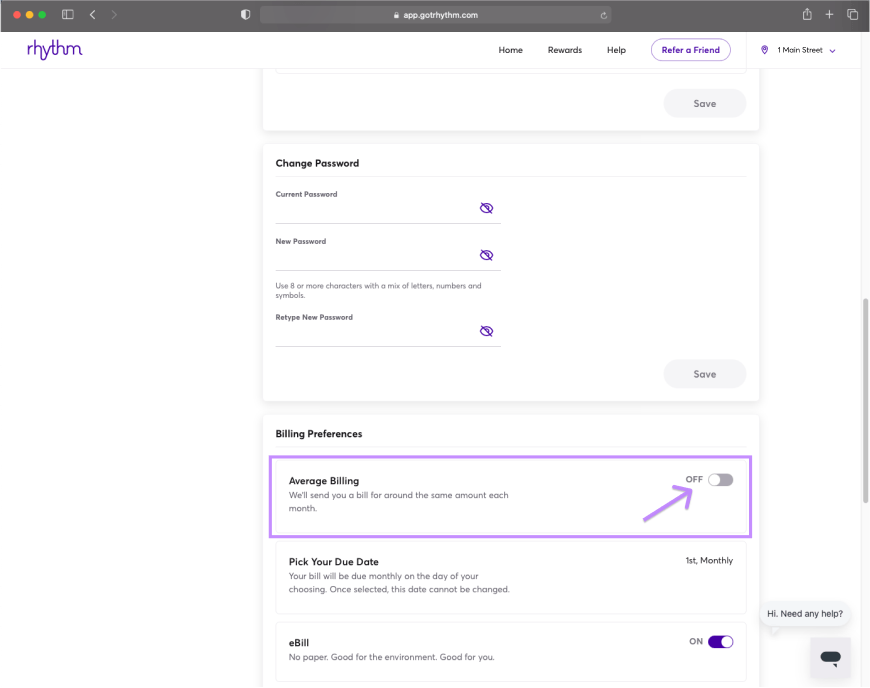Viewport: 870px width, 688px height.
Task: Reveal New Password using eye icon
Action: [486, 255]
